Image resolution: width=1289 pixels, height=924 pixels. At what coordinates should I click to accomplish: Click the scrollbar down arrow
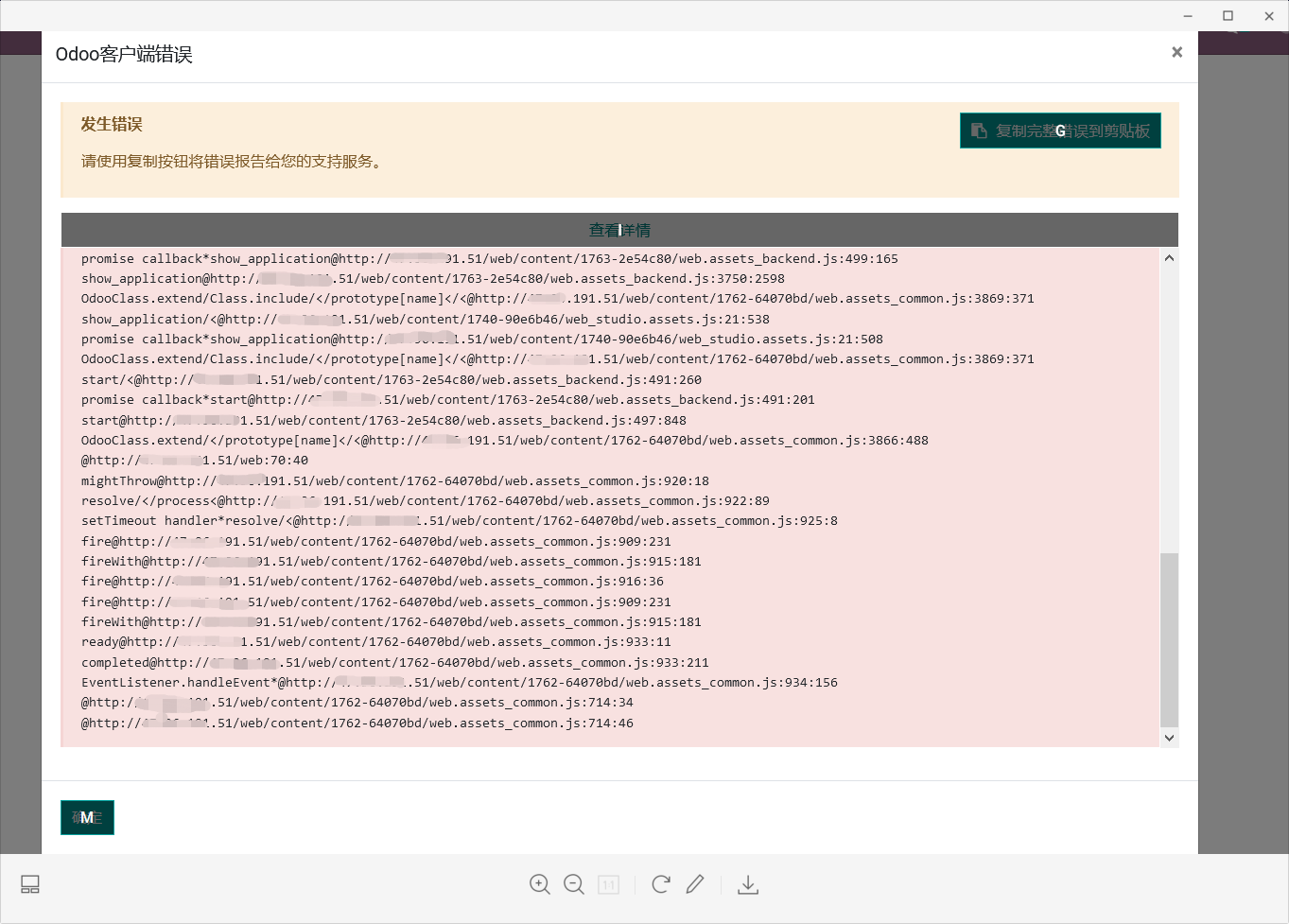(x=1169, y=737)
